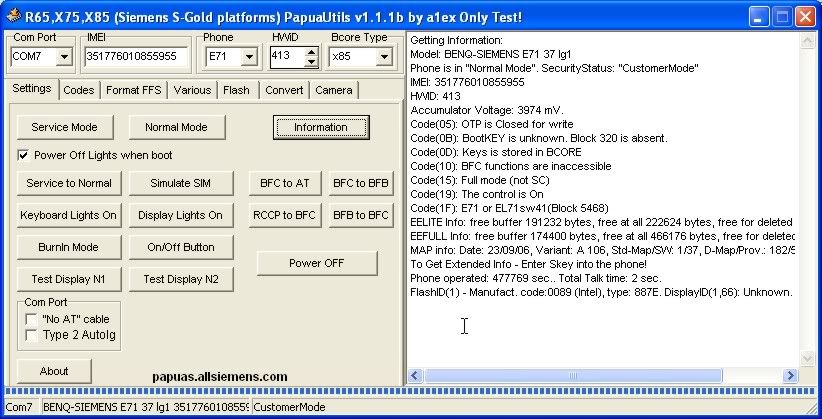822x419 pixels.
Task: Click the BFB to BFC button
Action: (361, 216)
